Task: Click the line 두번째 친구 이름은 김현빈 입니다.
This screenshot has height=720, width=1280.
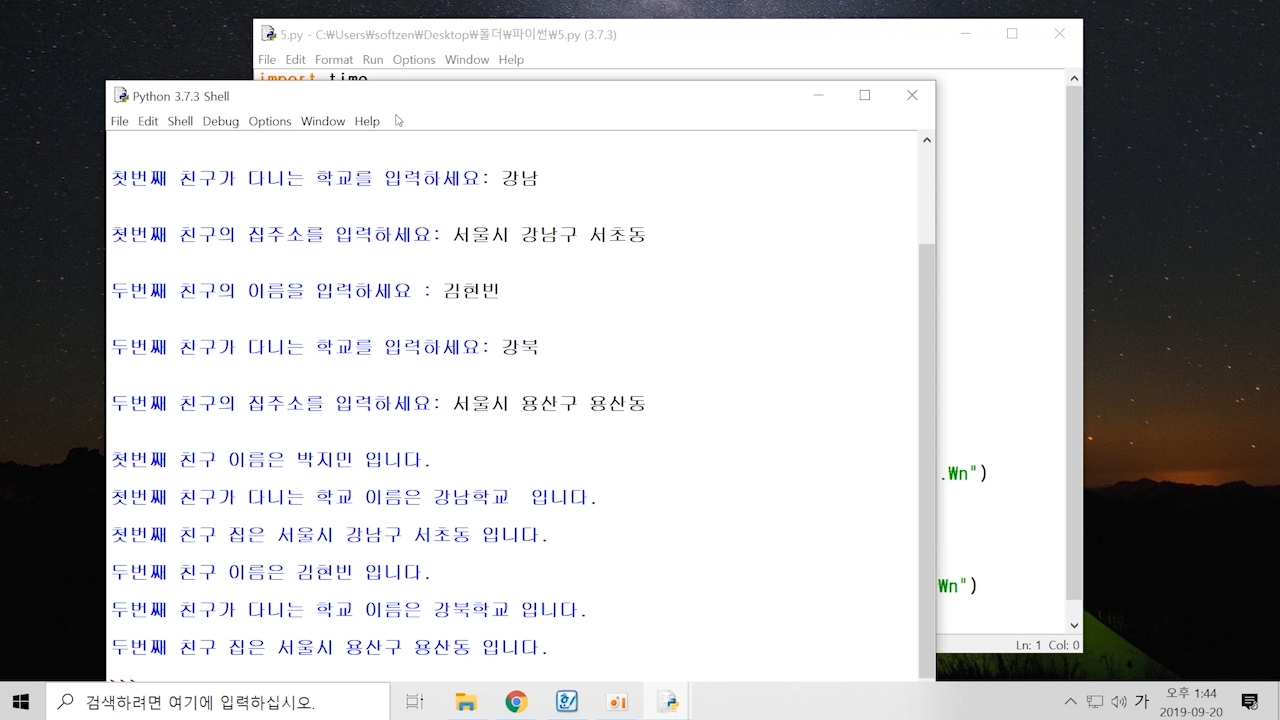Action: [271, 572]
